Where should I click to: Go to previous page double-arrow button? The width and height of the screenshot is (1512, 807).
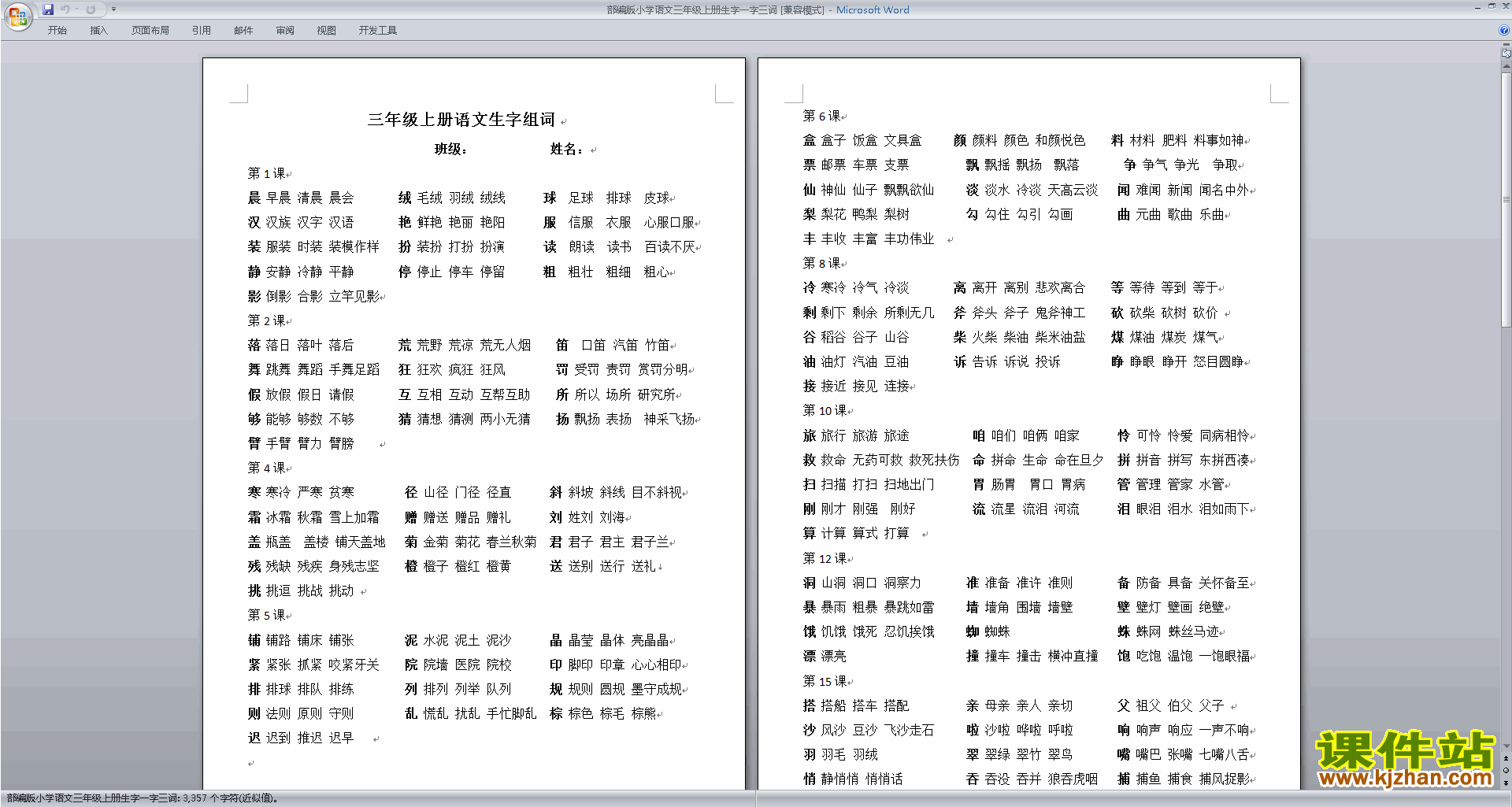[x=1506, y=758]
